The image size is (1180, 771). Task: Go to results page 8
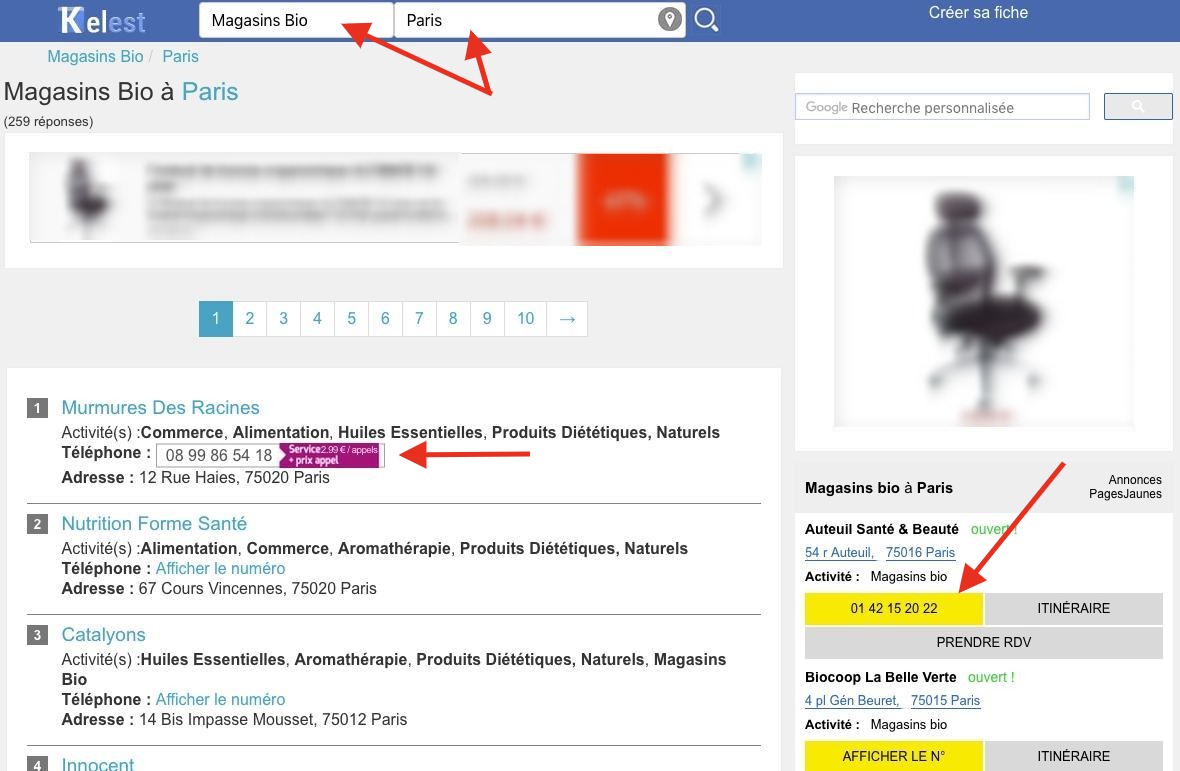coord(453,319)
